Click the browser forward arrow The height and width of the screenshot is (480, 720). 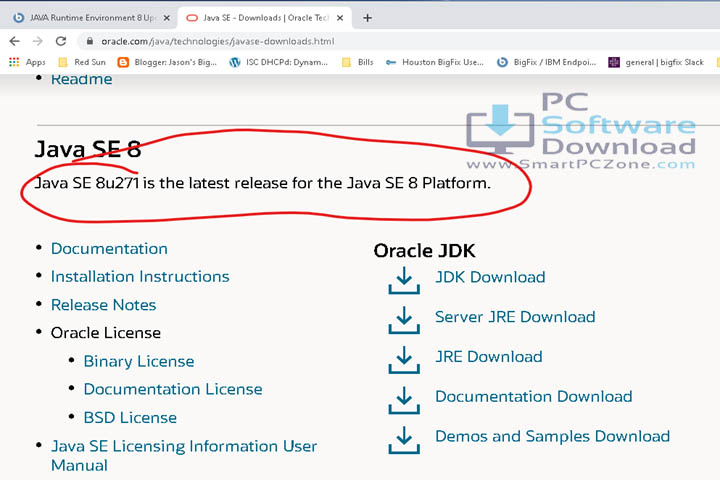coord(38,41)
